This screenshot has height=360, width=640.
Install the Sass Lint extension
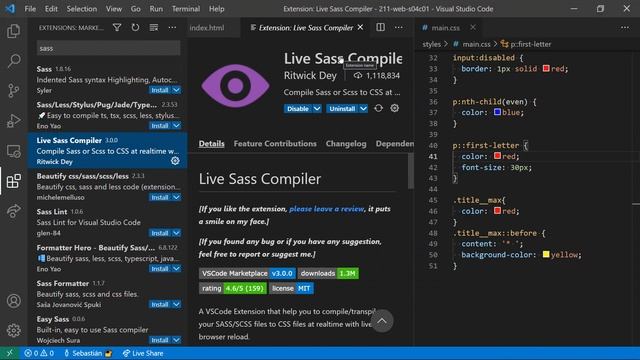[160, 233]
